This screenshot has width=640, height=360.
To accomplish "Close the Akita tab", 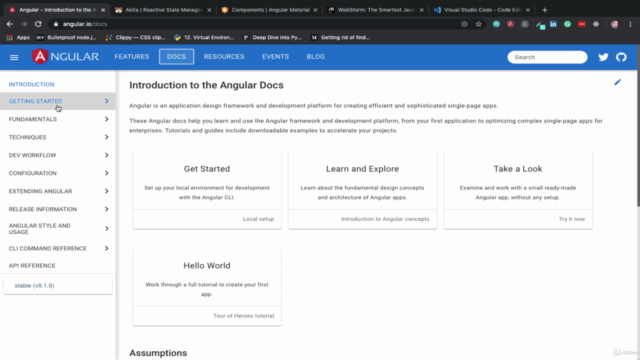I will point(209,10).
